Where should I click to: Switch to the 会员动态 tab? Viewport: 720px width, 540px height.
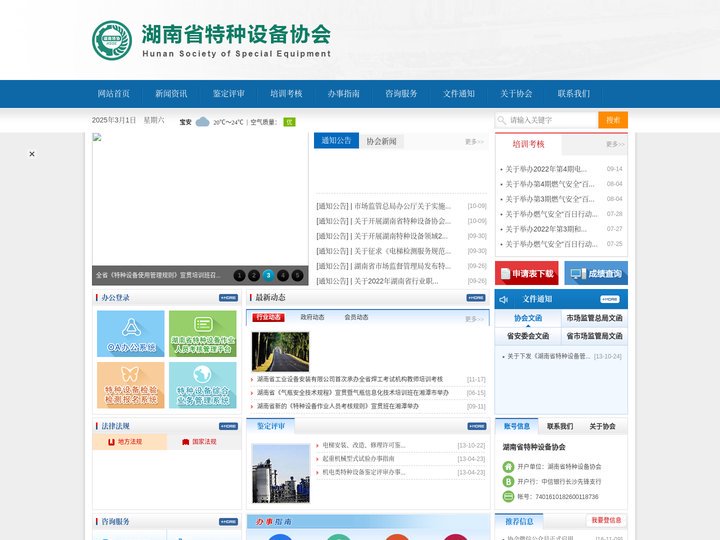pyautogui.click(x=356, y=317)
